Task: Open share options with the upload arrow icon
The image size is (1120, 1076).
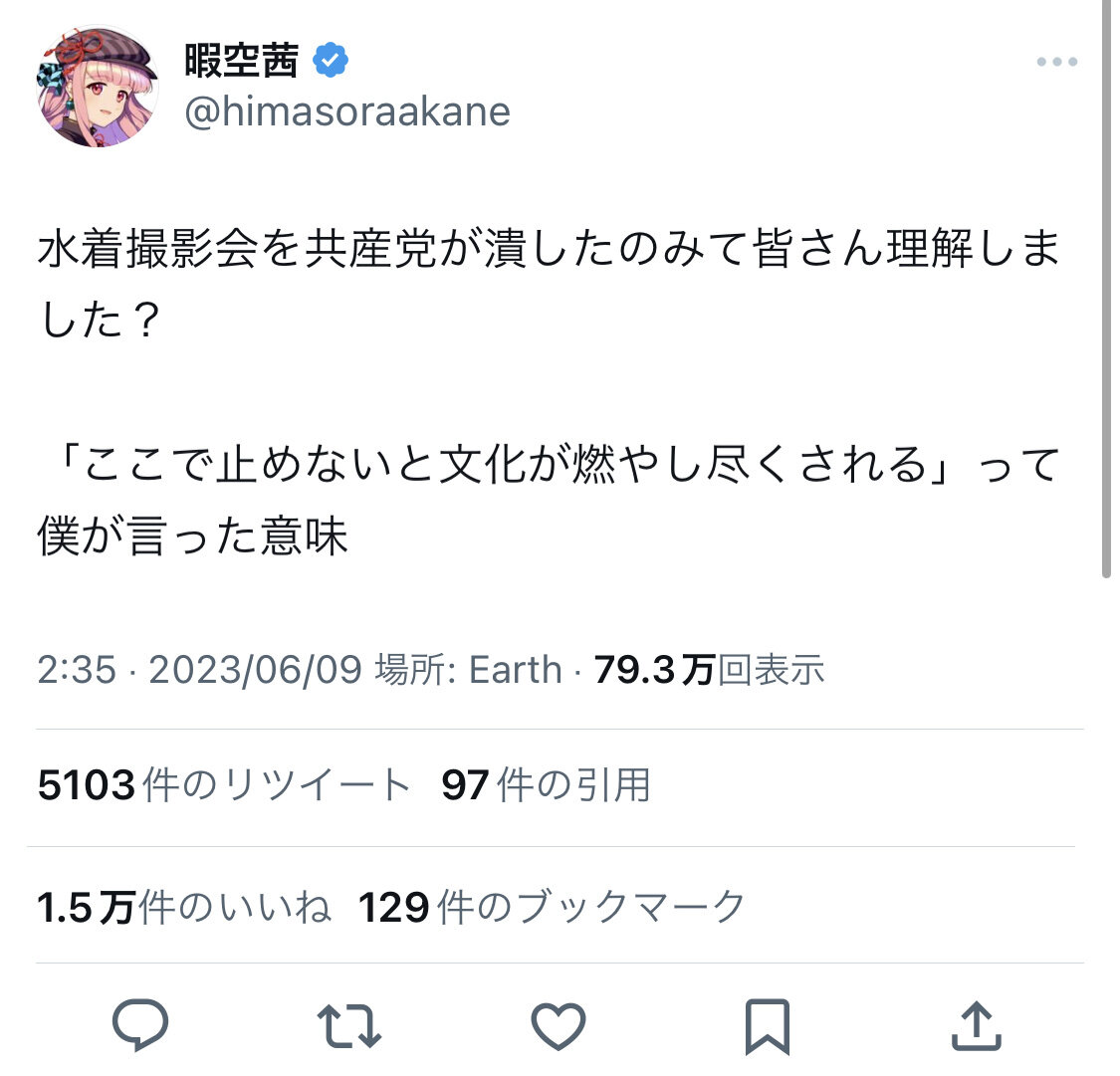Action: click(x=977, y=1027)
